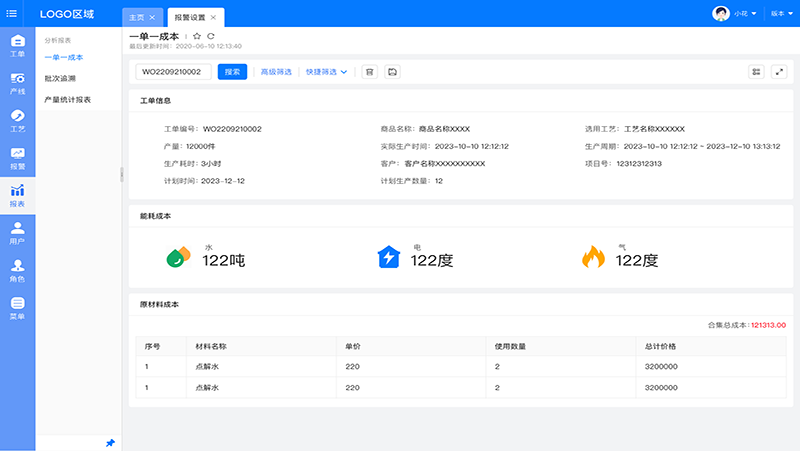The width and height of the screenshot is (800, 451).
Task: Click the 122吨 water value
Action: click(223, 260)
